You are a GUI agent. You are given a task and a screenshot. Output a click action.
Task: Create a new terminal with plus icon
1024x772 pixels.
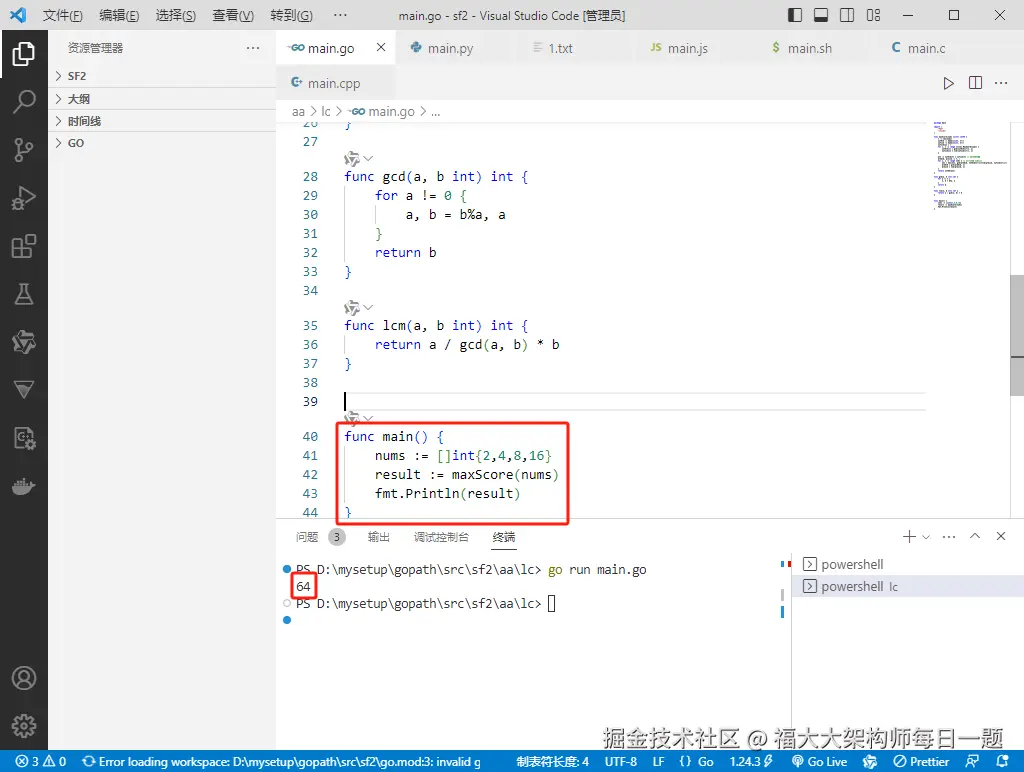tap(909, 536)
